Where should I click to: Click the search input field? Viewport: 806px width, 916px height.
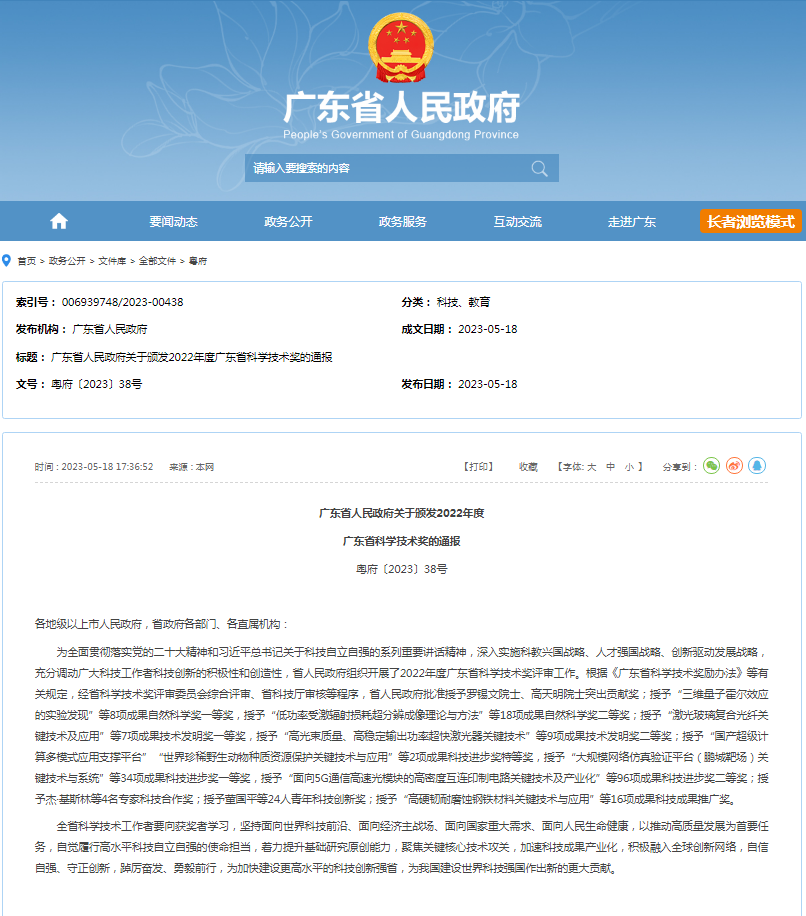tap(385, 168)
